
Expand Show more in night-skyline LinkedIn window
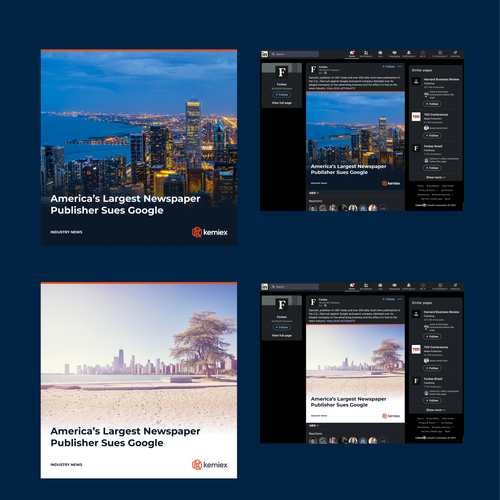(435, 177)
